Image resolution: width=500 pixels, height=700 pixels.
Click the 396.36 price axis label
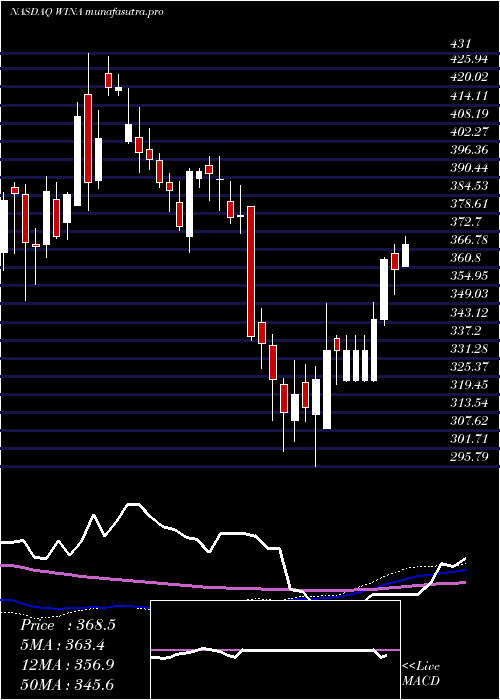[x=469, y=150]
